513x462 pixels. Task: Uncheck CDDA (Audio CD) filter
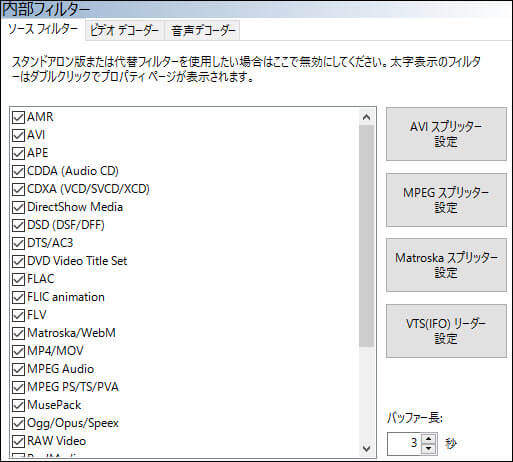[x=18, y=171]
